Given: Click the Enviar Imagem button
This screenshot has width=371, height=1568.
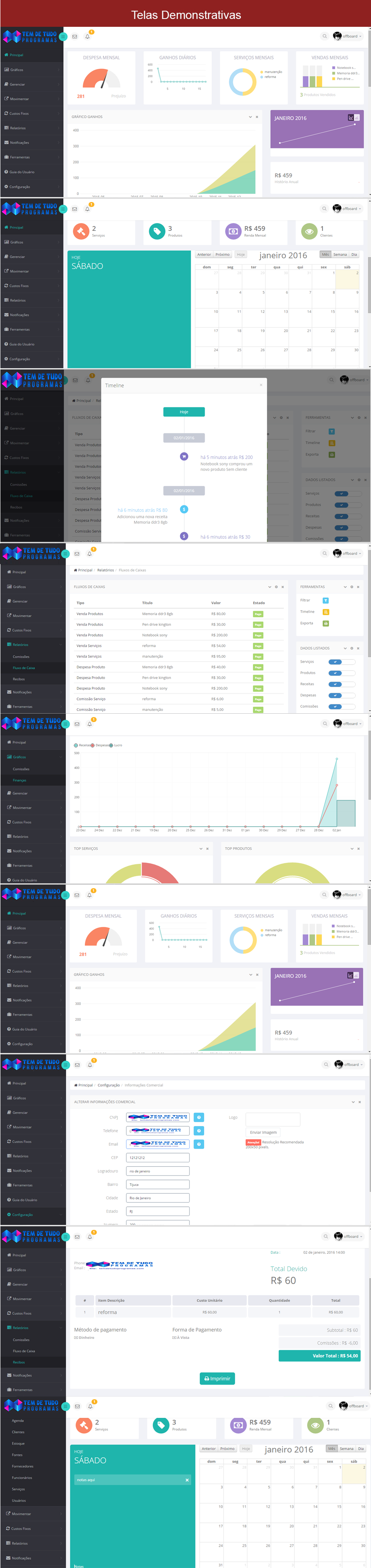Looking at the screenshot, I should point(264,1132).
